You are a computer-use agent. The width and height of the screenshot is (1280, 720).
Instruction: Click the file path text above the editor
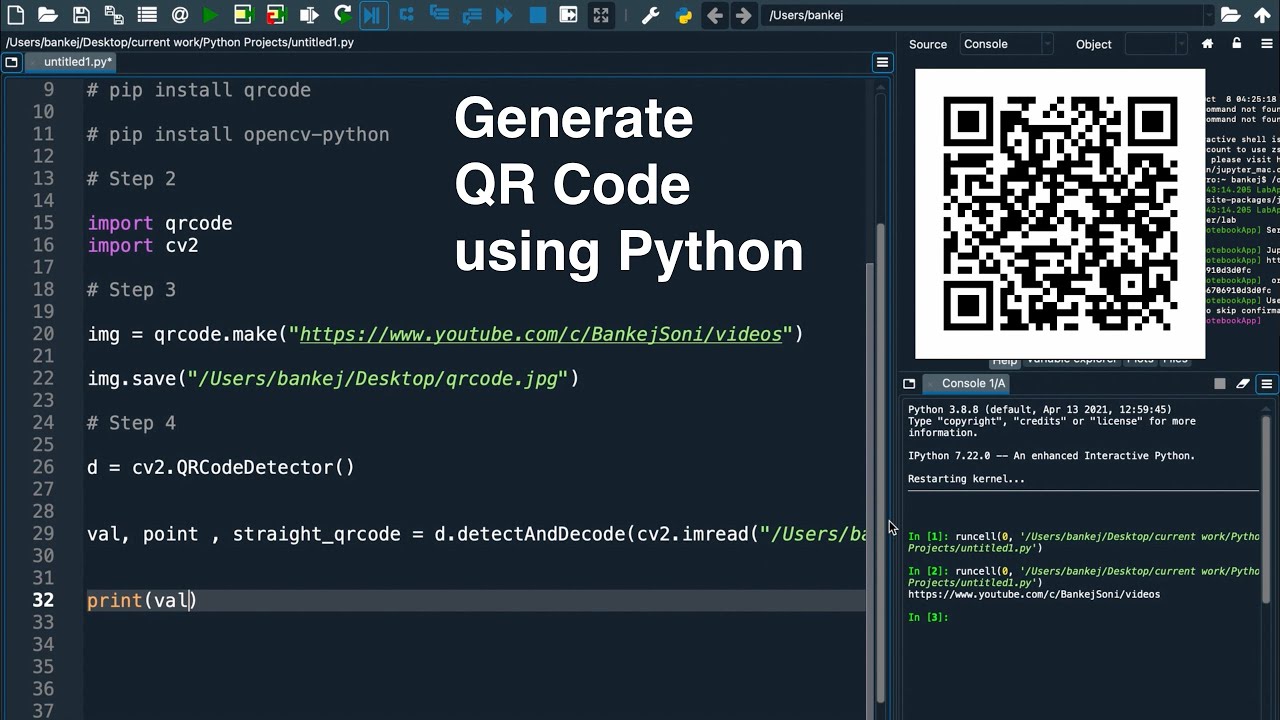click(180, 42)
